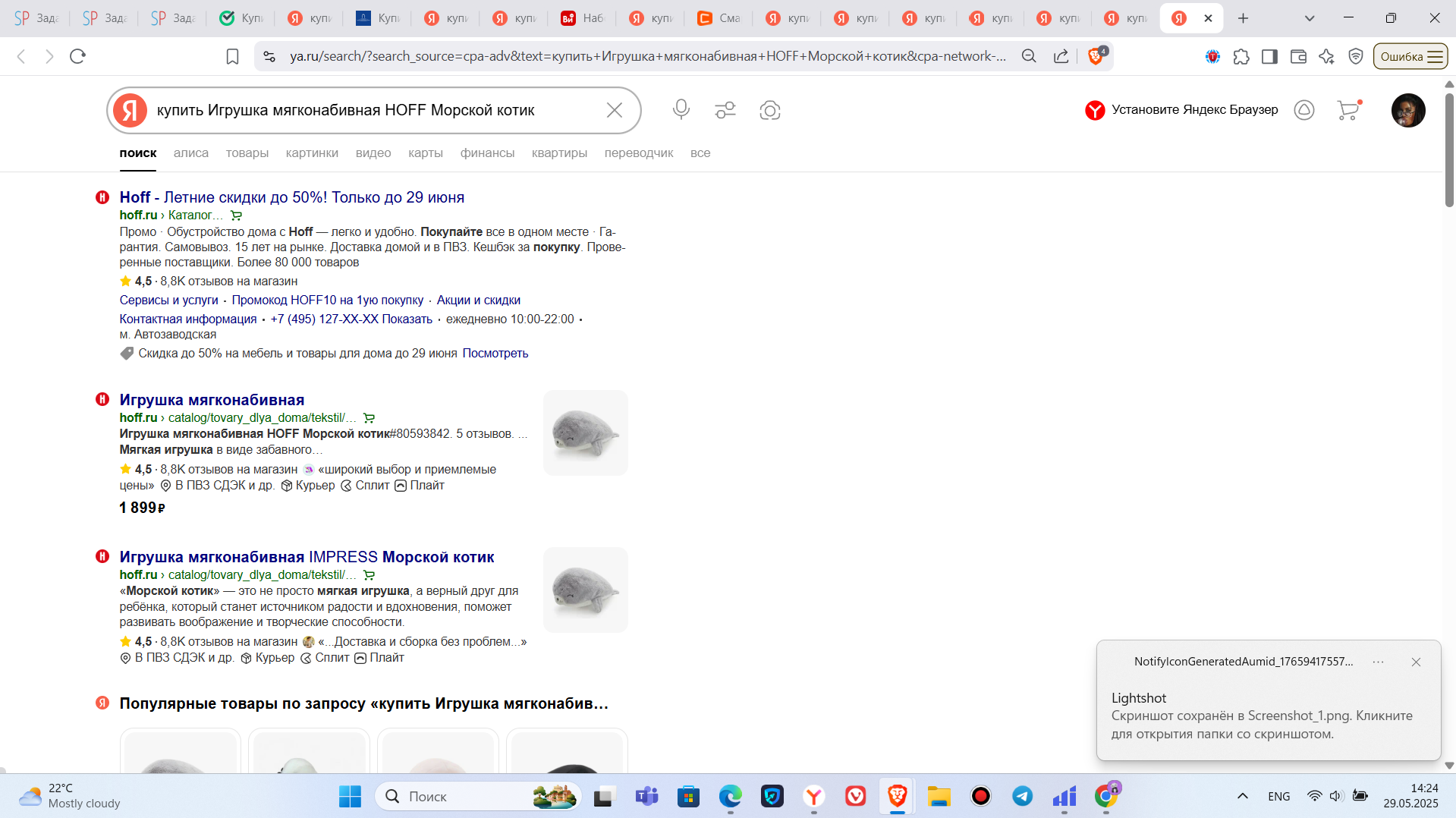1456x818 pixels.
Task: Open the clock showing 14:24 29.05.2025
Action: [1410, 796]
